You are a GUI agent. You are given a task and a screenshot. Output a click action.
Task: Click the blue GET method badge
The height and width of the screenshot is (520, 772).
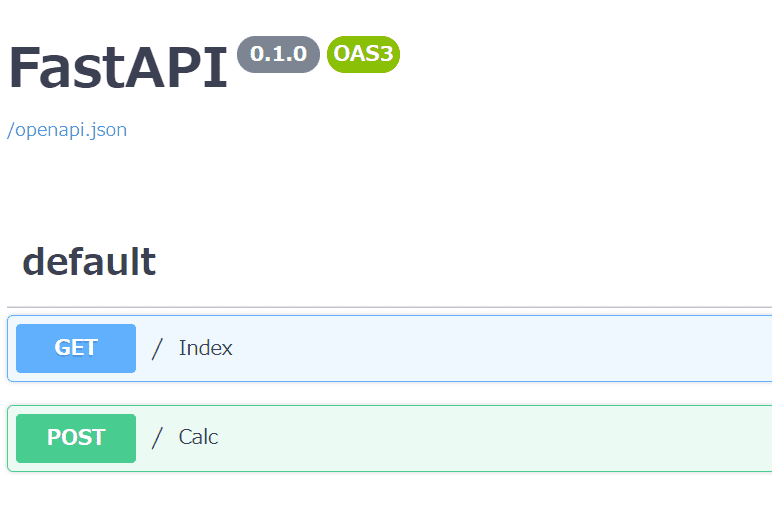(x=76, y=348)
